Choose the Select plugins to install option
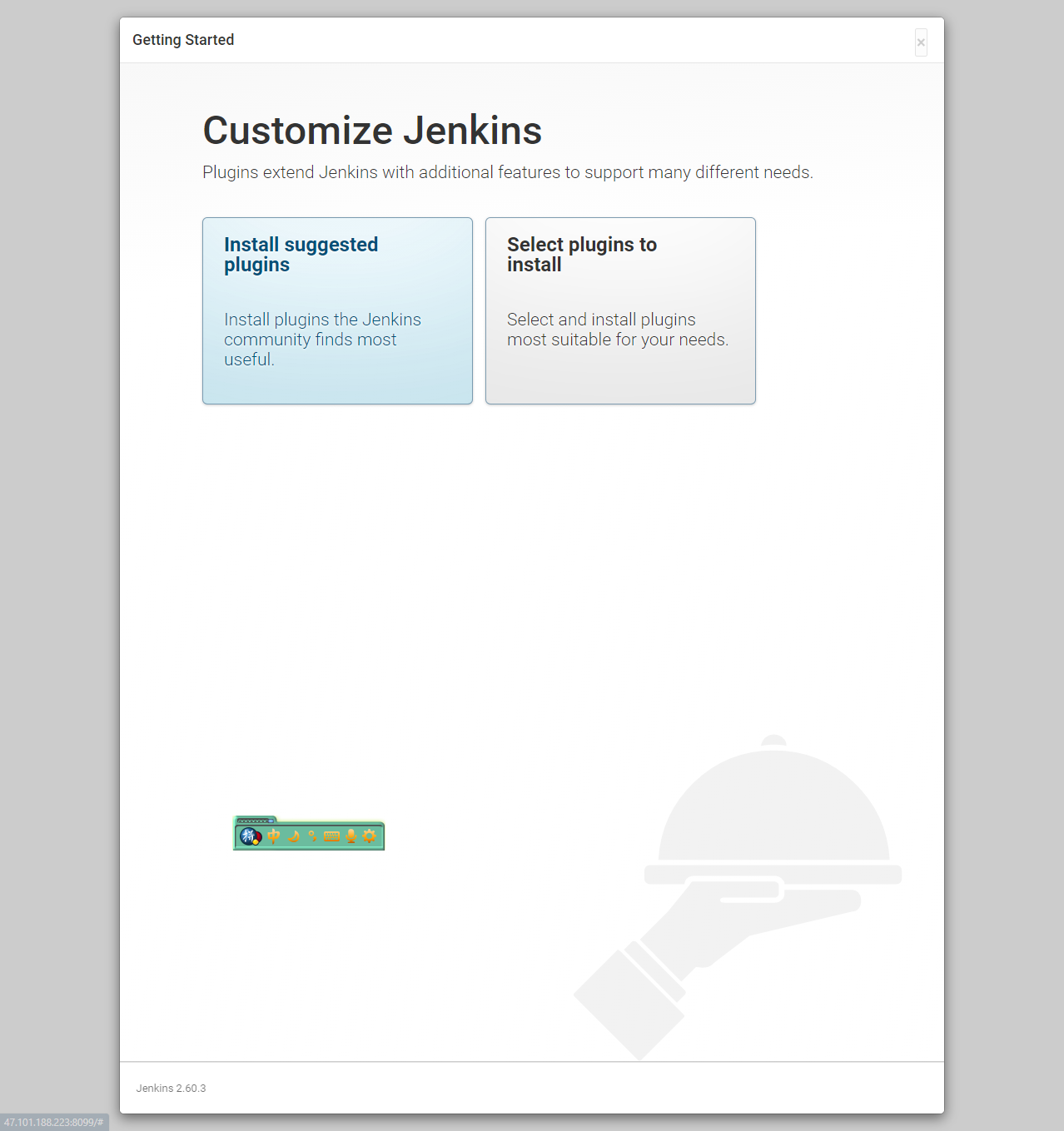 point(620,310)
